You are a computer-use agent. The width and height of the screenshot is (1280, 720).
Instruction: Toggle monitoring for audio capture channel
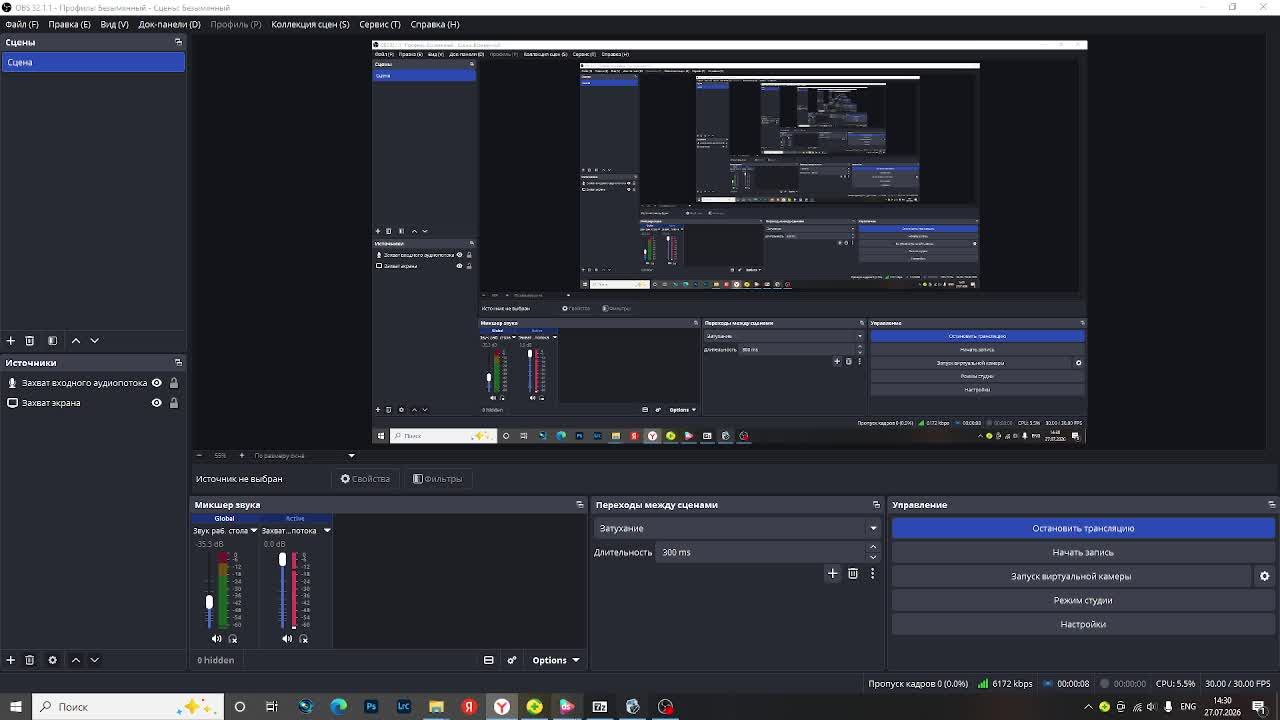click(x=304, y=638)
